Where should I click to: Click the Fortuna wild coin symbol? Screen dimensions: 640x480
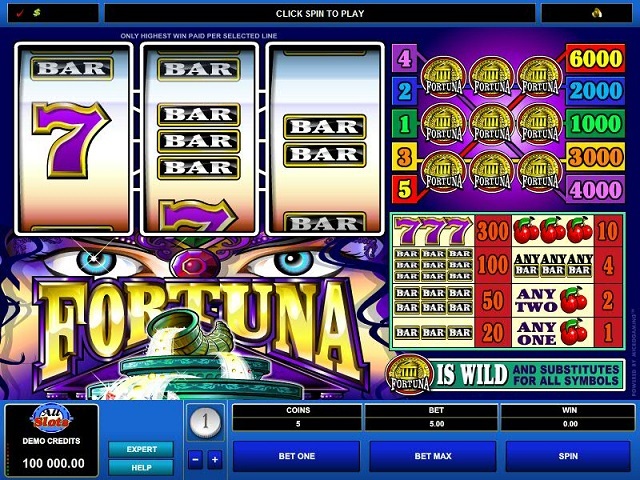(409, 375)
